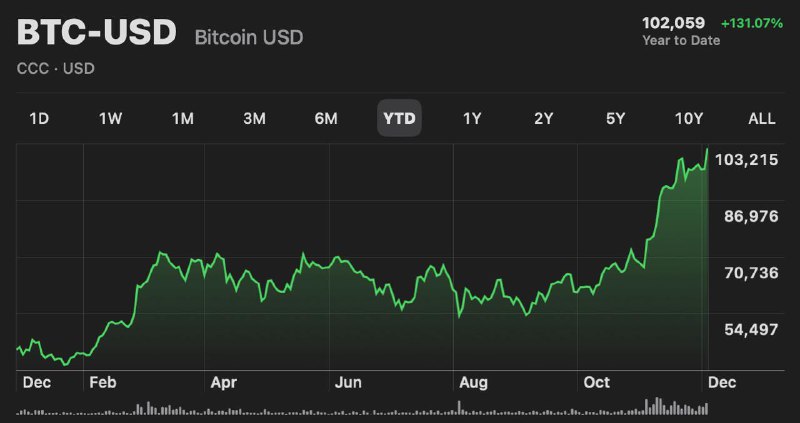Switch to the 1W range
Screen dimensions: 800x423
click(110, 118)
